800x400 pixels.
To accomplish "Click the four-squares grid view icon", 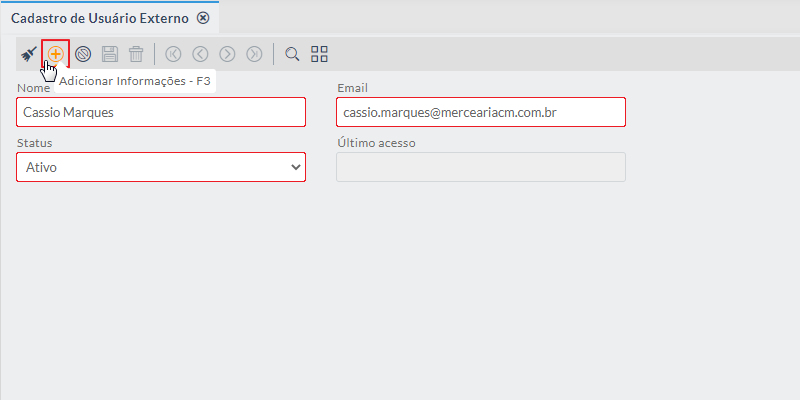I will [319, 54].
